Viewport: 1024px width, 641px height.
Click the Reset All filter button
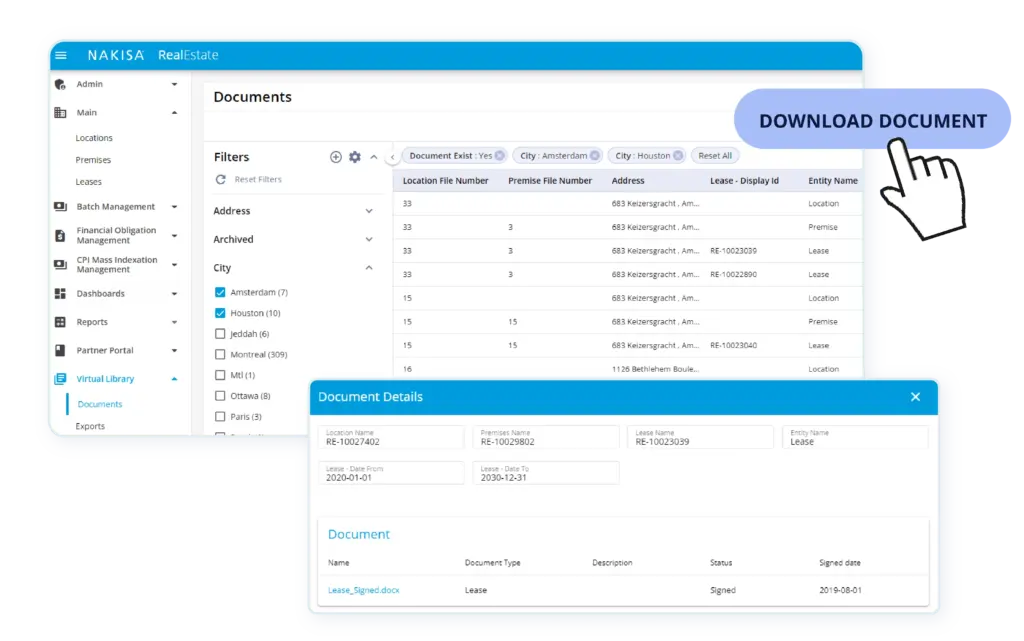[x=715, y=156]
